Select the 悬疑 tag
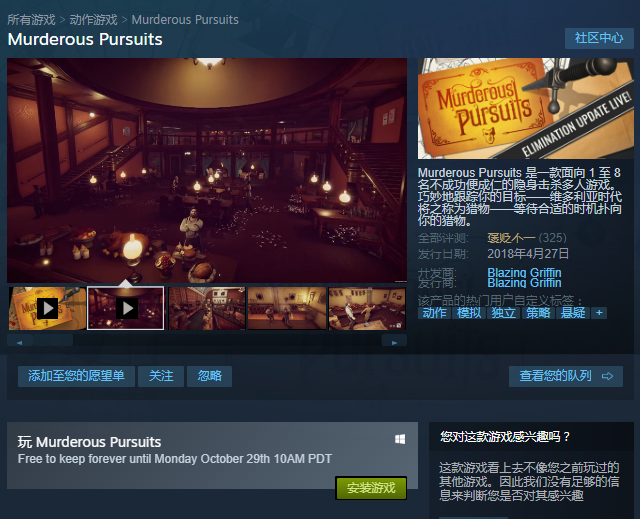The width and height of the screenshot is (640, 519). click(573, 313)
